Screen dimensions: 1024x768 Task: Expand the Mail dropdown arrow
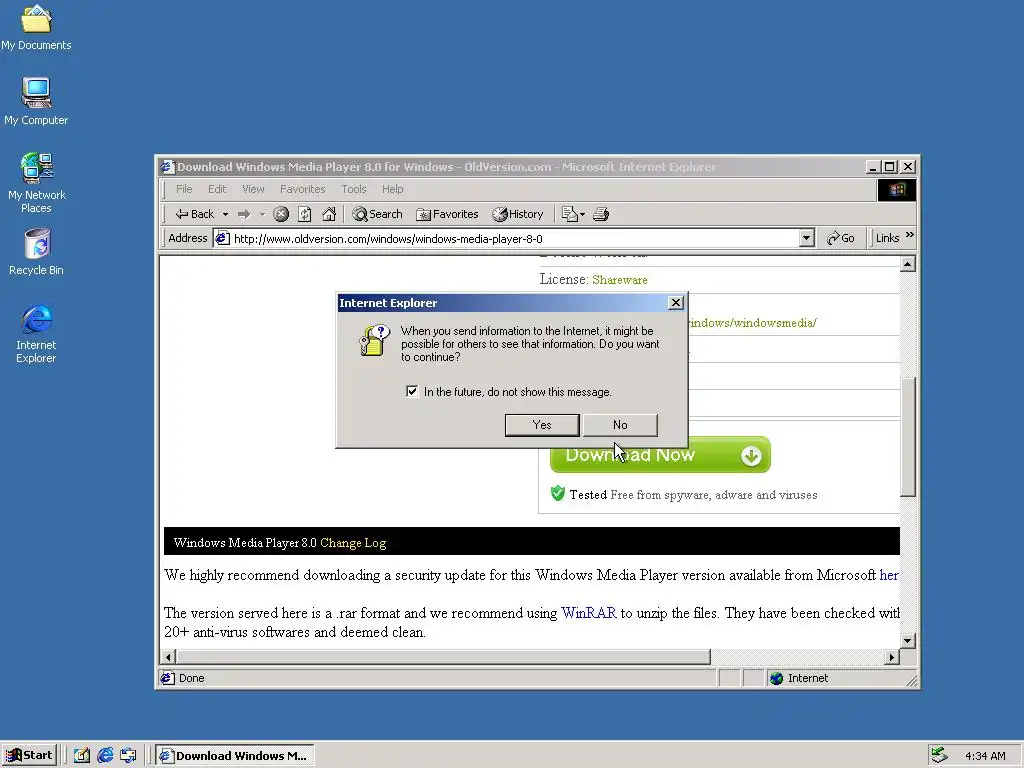[x=583, y=214]
